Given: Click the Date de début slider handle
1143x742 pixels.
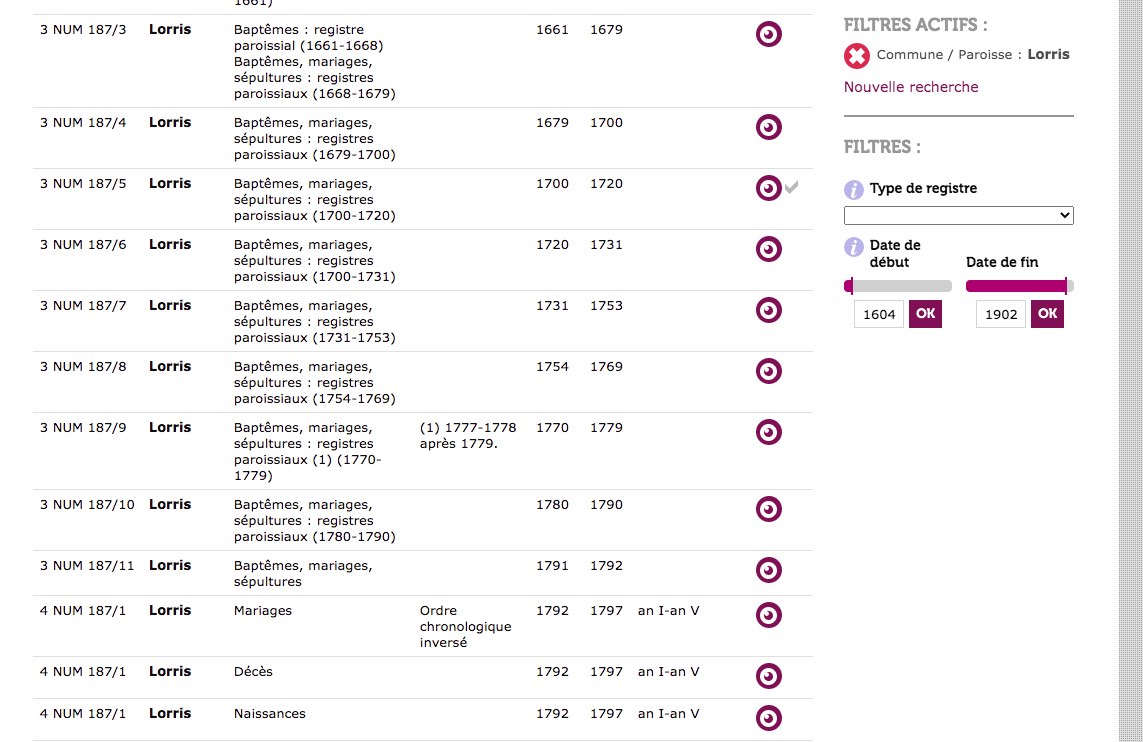Looking at the screenshot, I should coord(850,286).
